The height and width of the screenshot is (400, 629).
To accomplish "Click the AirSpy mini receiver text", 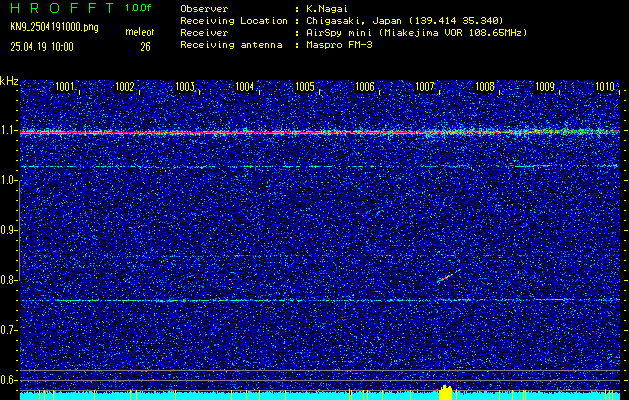I will (x=416, y=33).
